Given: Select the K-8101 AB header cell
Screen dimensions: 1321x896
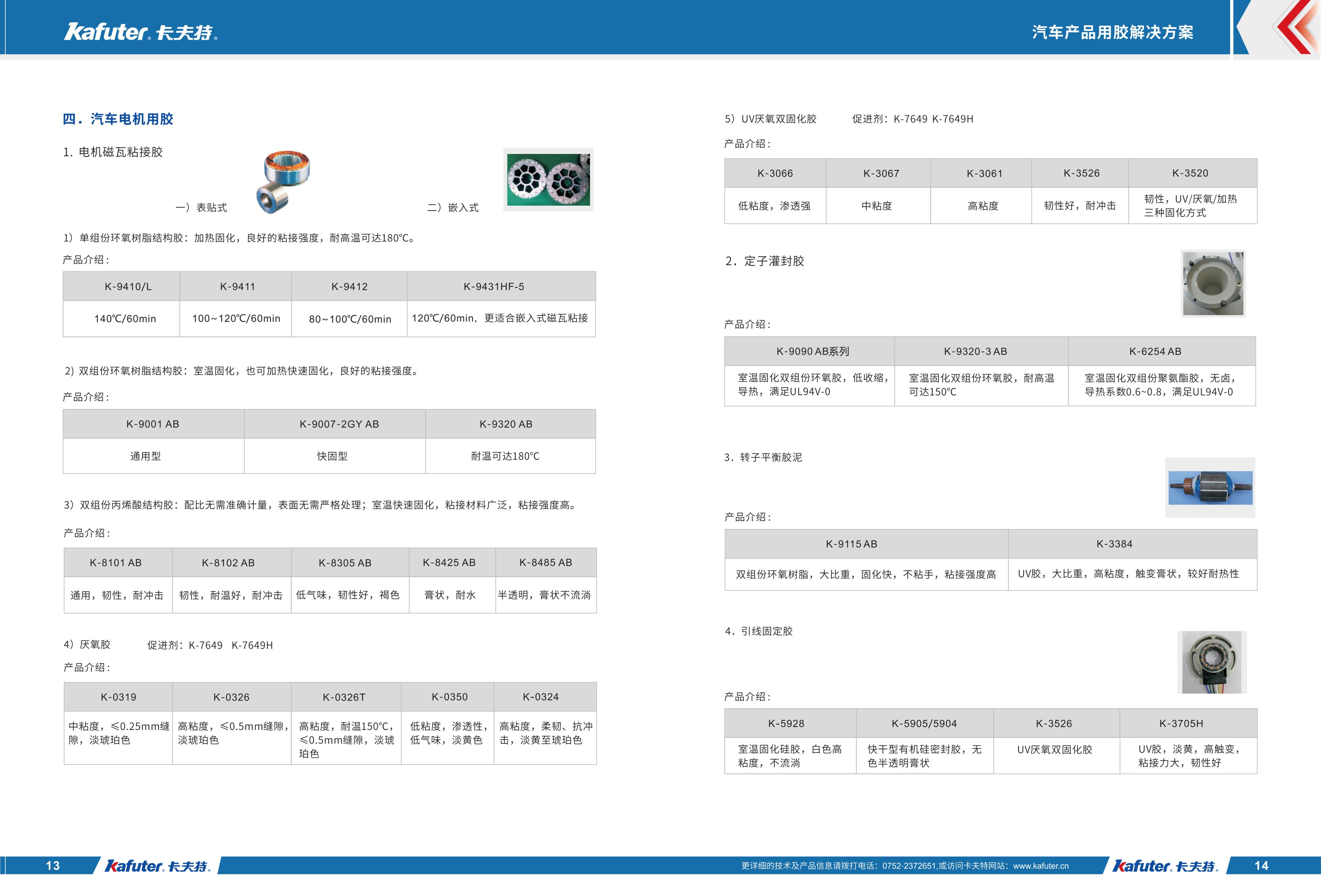Looking at the screenshot, I should pyautogui.click(x=118, y=562).
